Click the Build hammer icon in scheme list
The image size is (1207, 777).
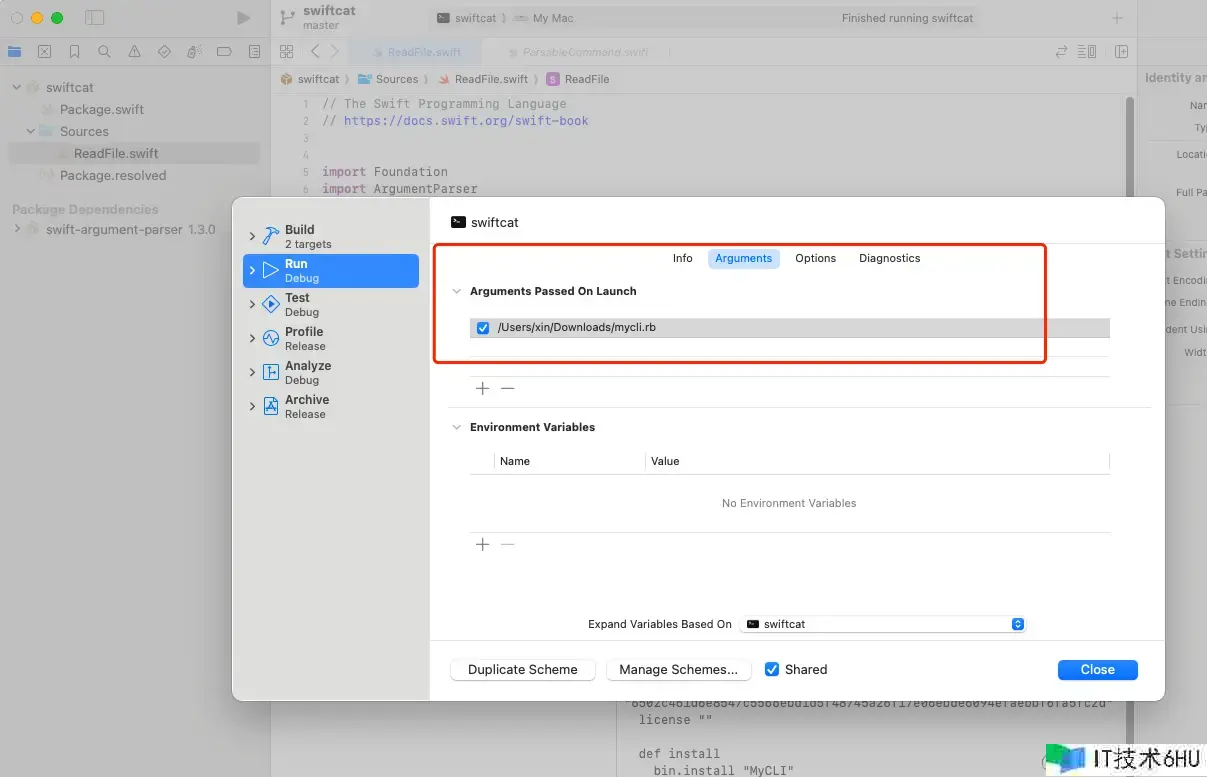click(x=271, y=236)
